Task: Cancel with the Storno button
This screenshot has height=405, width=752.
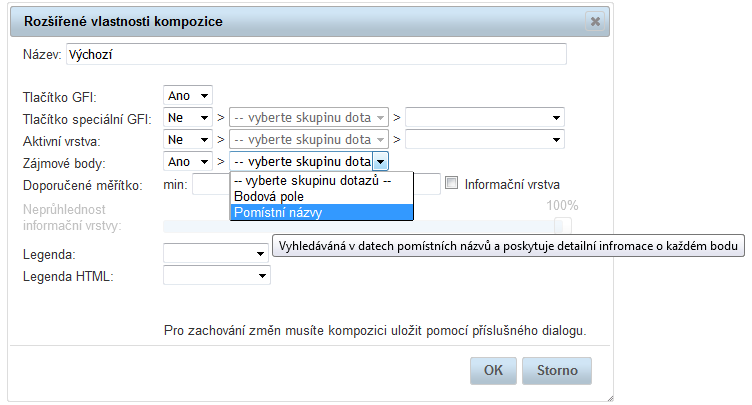Action: pyautogui.click(x=557, y=370)
